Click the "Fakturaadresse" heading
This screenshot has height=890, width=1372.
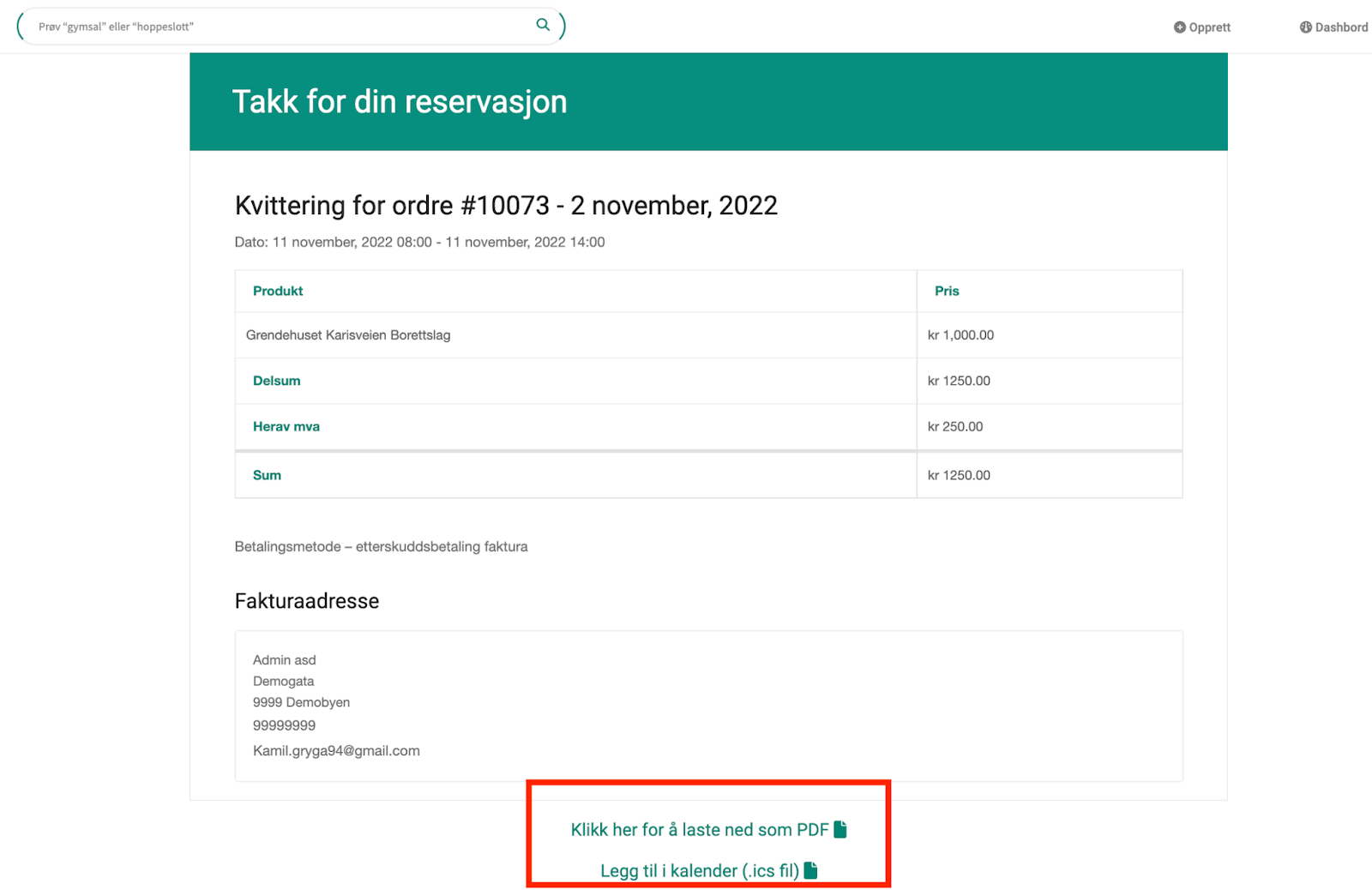pyautogui.click(x=307, y=601)
